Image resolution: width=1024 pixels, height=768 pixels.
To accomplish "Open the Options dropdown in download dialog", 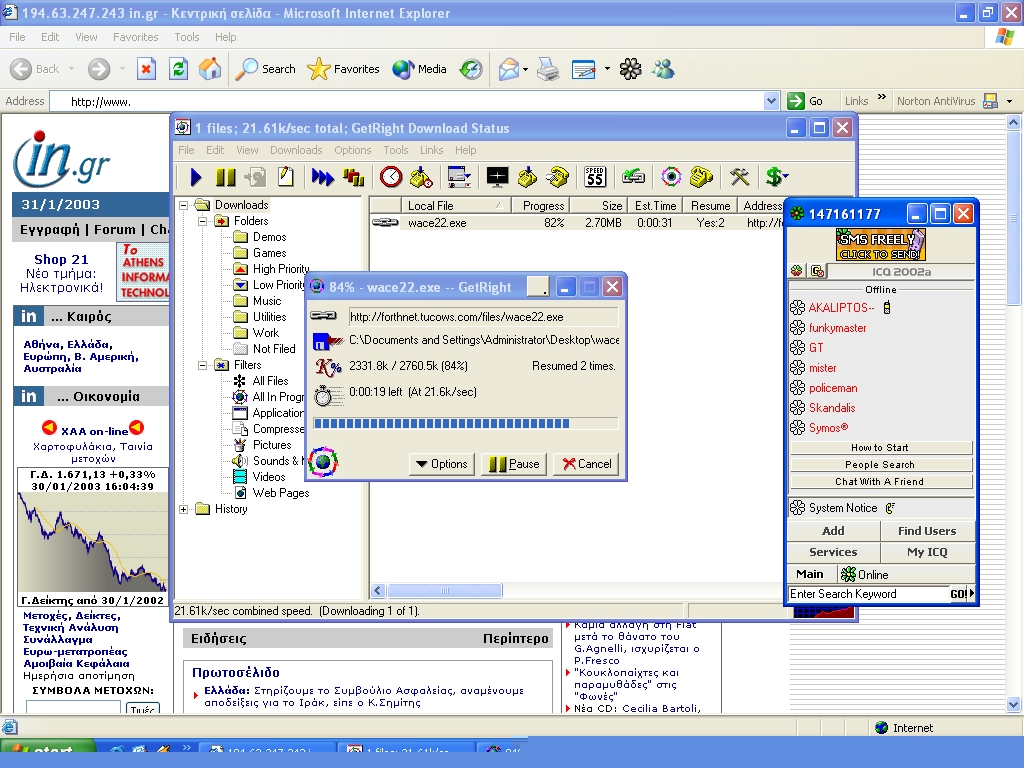I will point(441,464).
